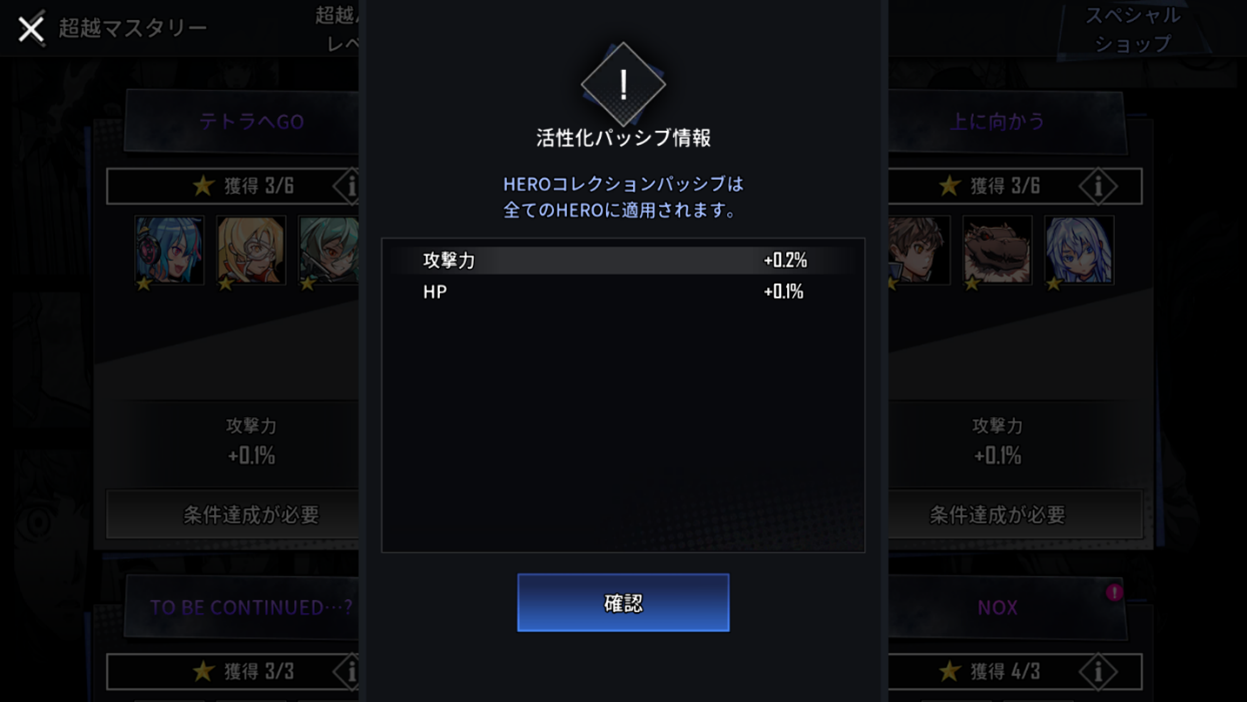This screenshot has height=702, width=1247.
Task: Open info icon beside 獲得 4/3
Action: [x=1098, y=671]
